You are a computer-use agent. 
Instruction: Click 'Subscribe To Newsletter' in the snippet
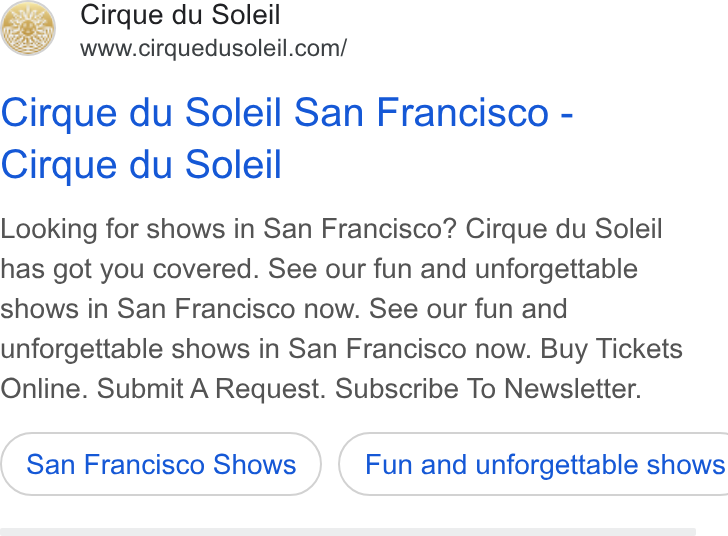(488, 388)
